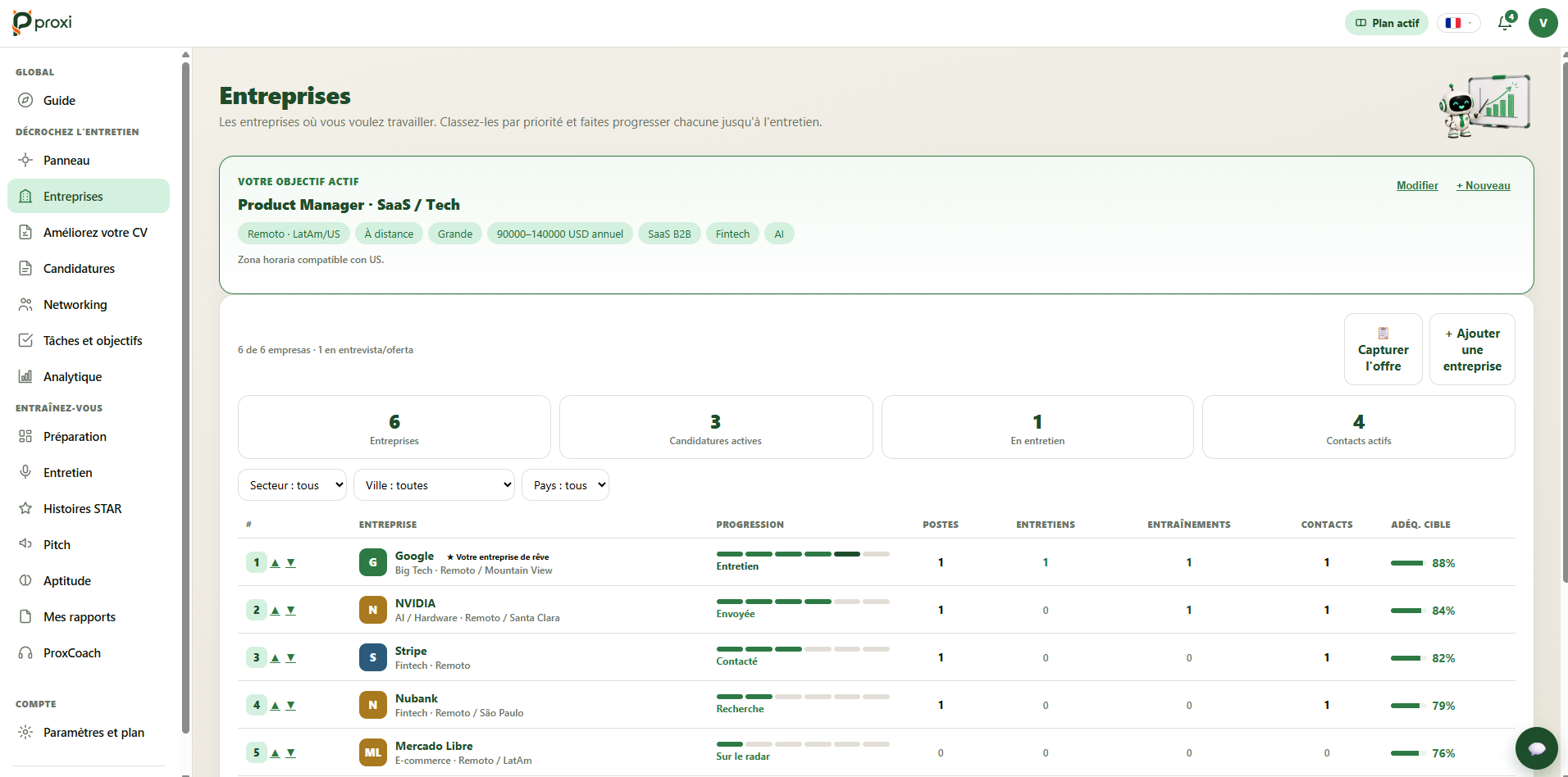Viewport: 1568px width, 777px height.
Task: Open the Mercado Libre company name link
Action: 434,746
